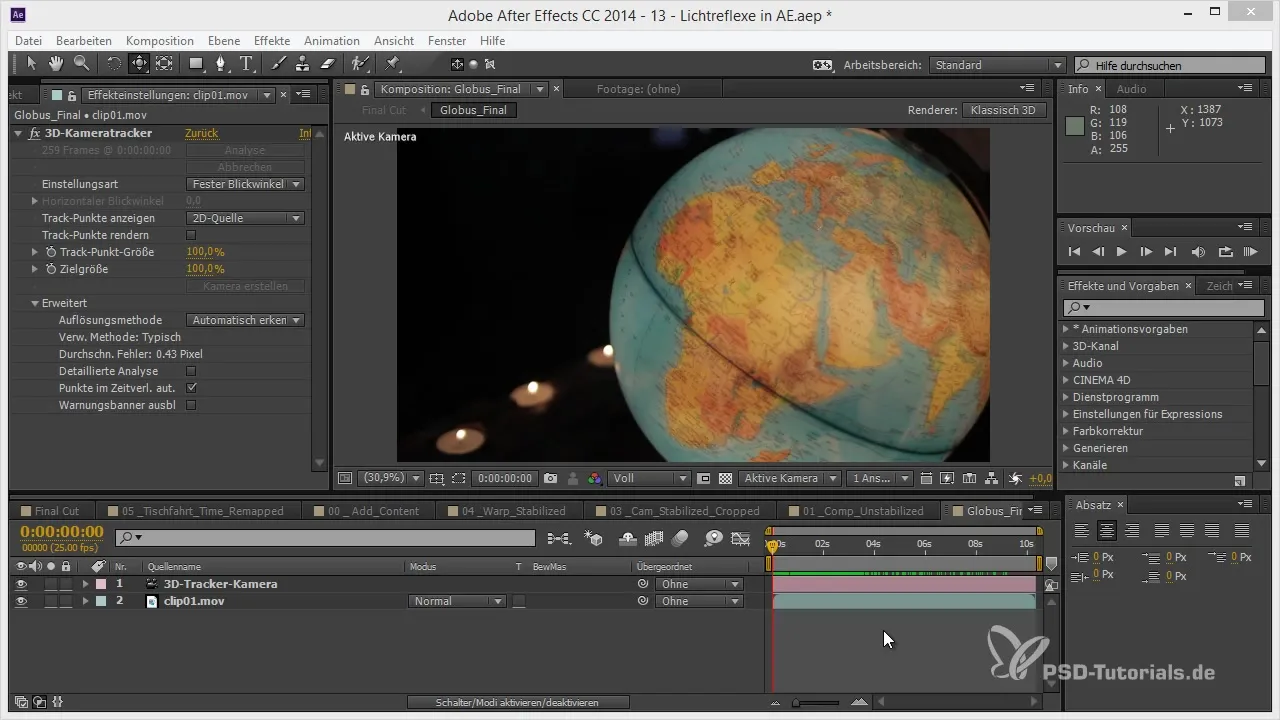This screenshot has width=1280, height=720.
Task: Collapse the Erweitert section
Action: tap(35, 303)
